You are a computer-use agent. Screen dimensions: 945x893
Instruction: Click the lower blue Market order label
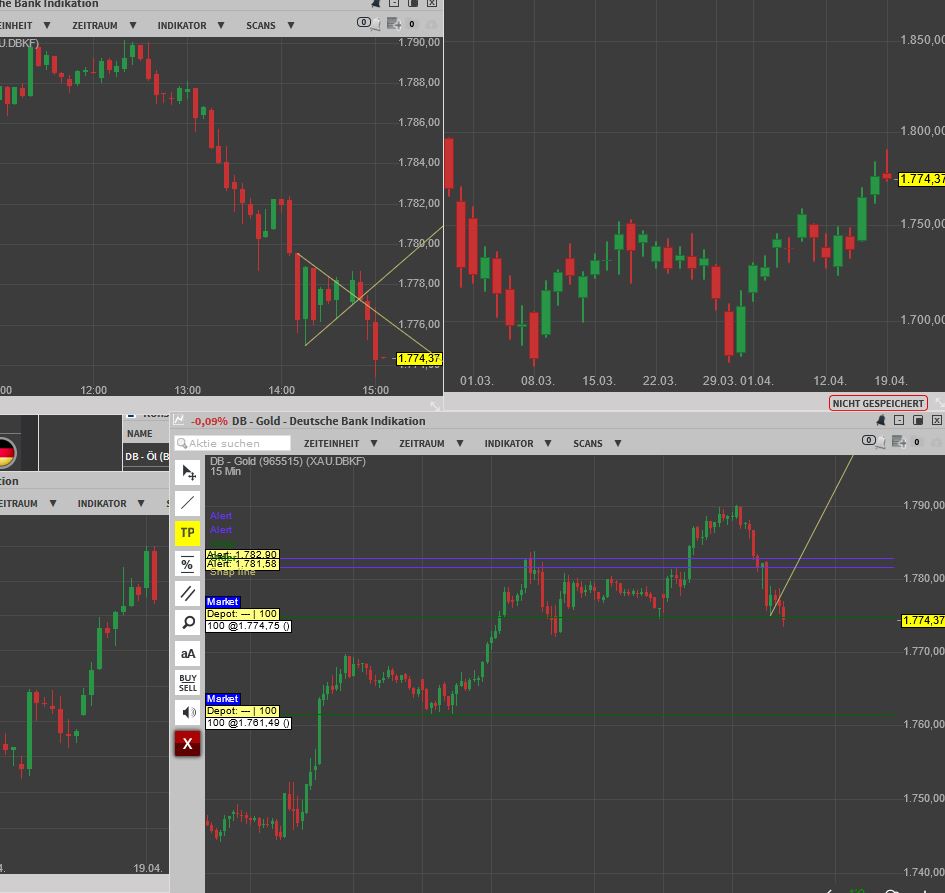pyautogui.click(x=222, y=698)
